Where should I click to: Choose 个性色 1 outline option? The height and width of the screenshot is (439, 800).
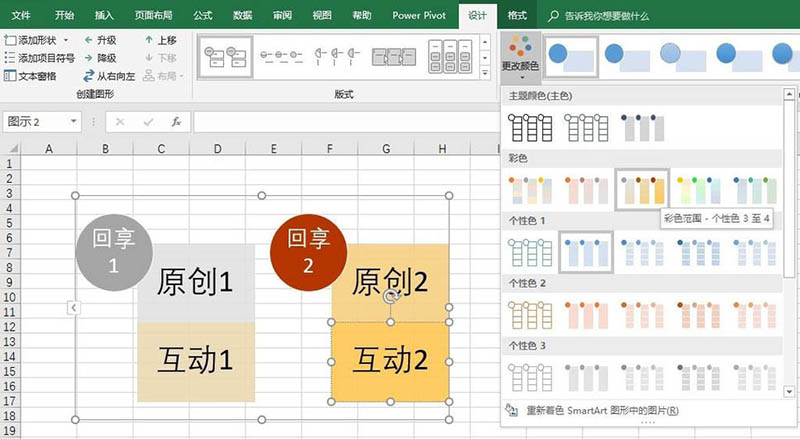(530, 252)
